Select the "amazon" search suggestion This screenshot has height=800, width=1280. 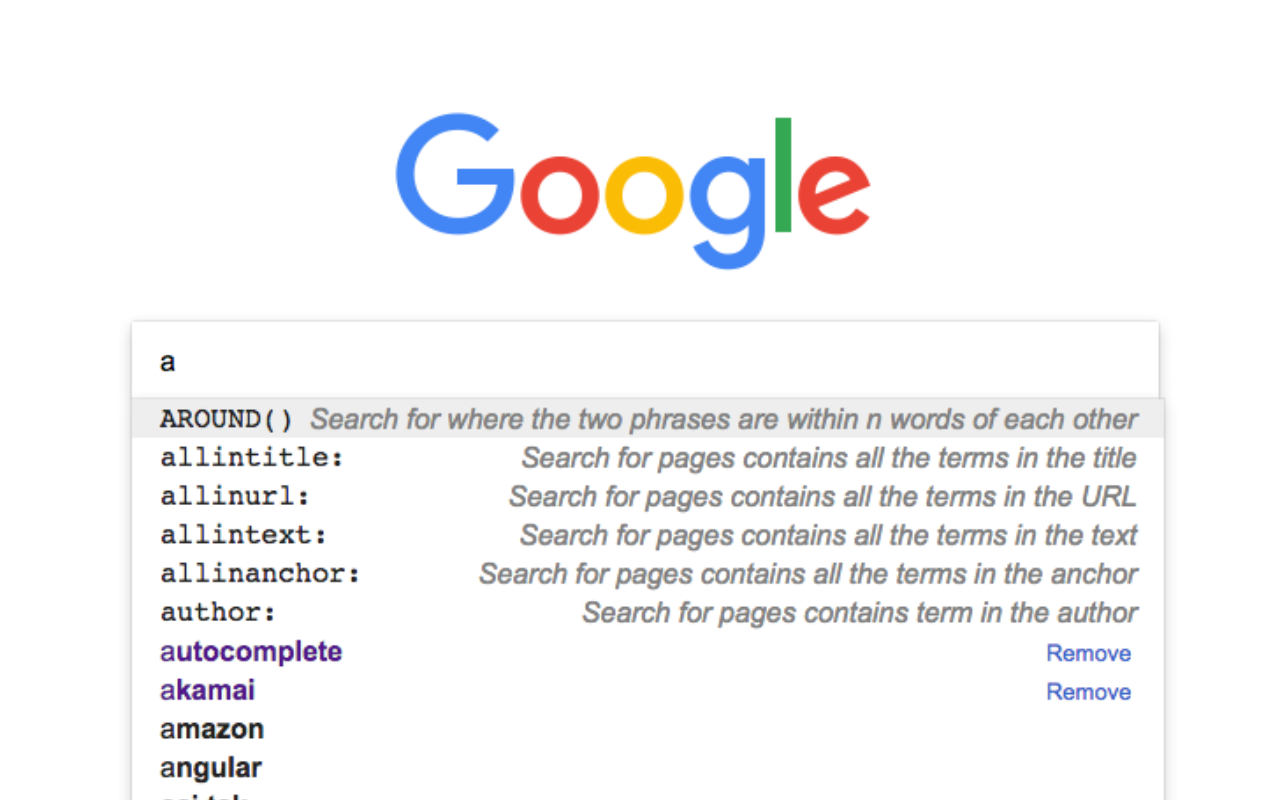[212, 730]
